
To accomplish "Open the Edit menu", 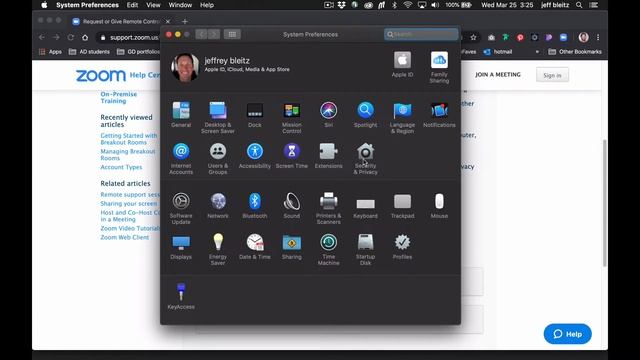I will (x=132, y=5).
